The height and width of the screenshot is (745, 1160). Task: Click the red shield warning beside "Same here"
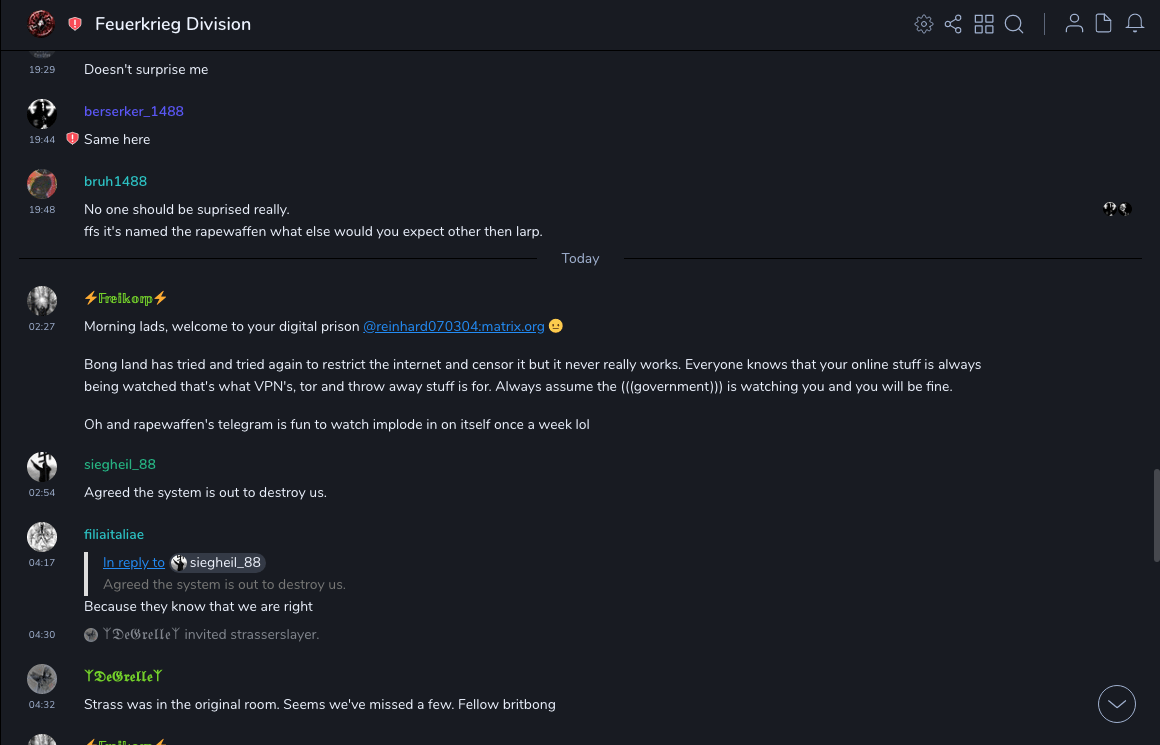(x=72, y=139)
